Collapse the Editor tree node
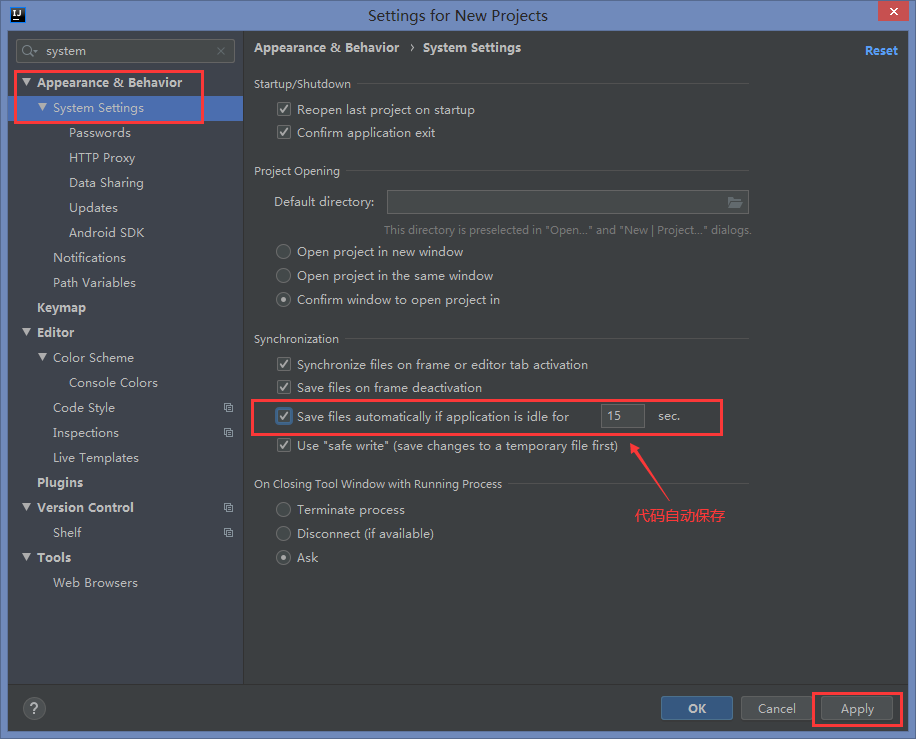916x739 pixels. click(x=24, y=332)
